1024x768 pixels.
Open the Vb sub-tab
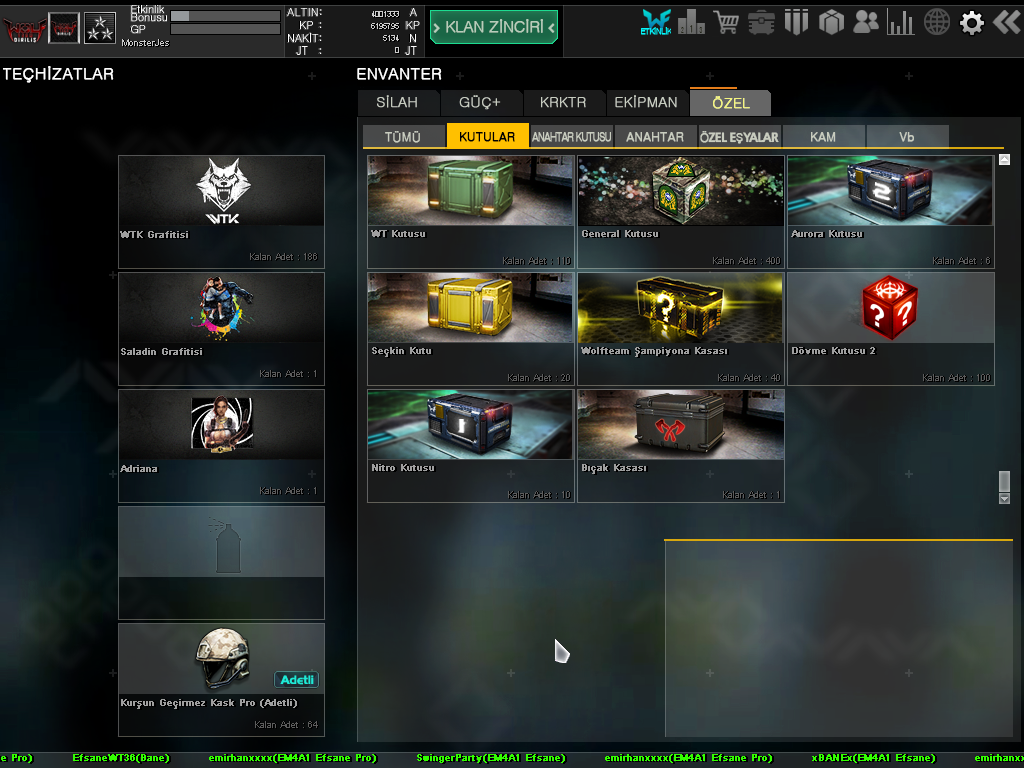tap(906, 137)
